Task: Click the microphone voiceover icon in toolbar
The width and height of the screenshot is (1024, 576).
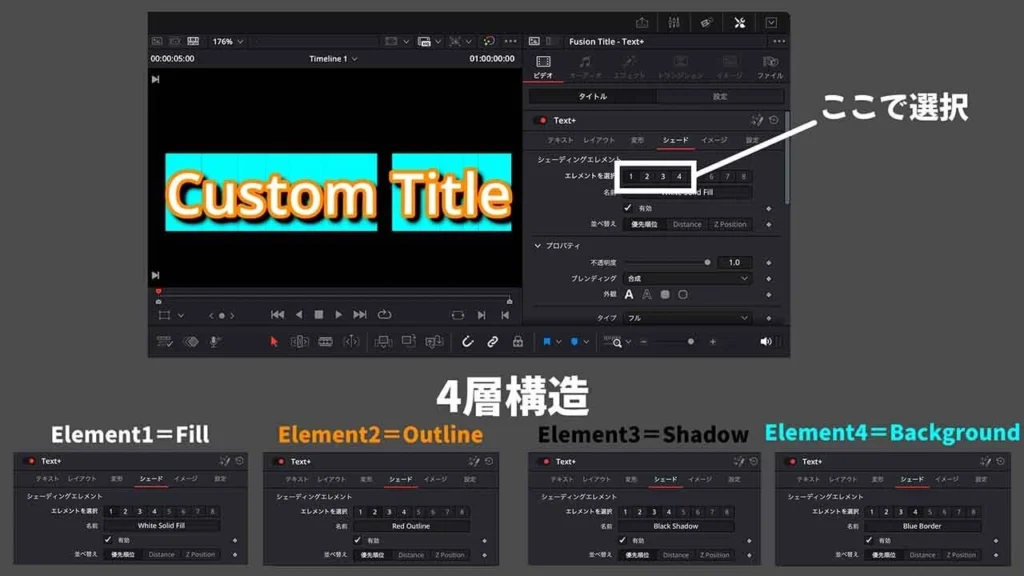Action: [x=215, y=341]
